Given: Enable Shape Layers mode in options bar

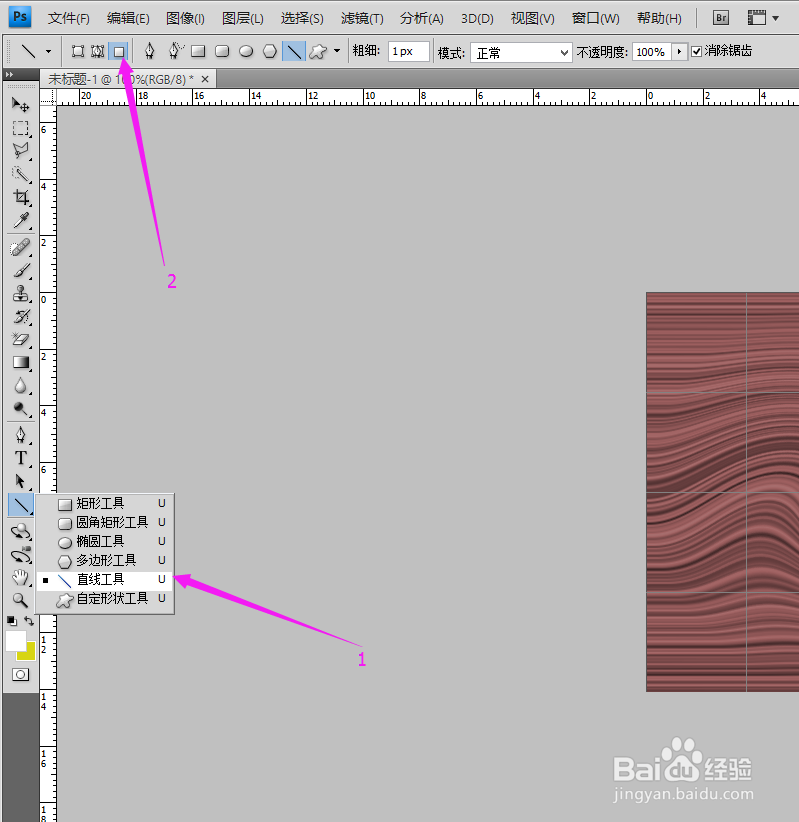Looking at the screenshot, I should coord(78,51).
